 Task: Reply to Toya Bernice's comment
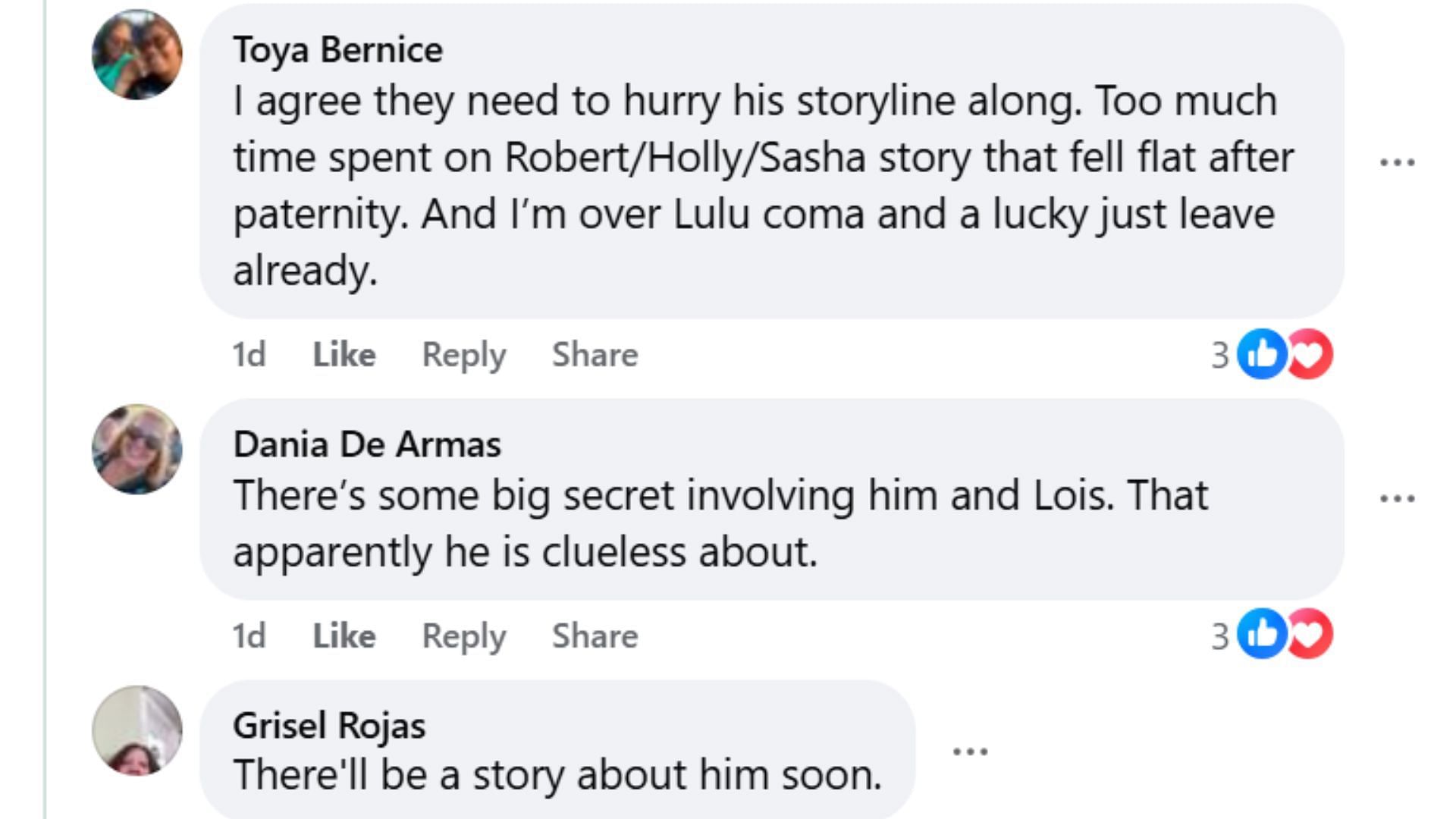click(463, 354)
